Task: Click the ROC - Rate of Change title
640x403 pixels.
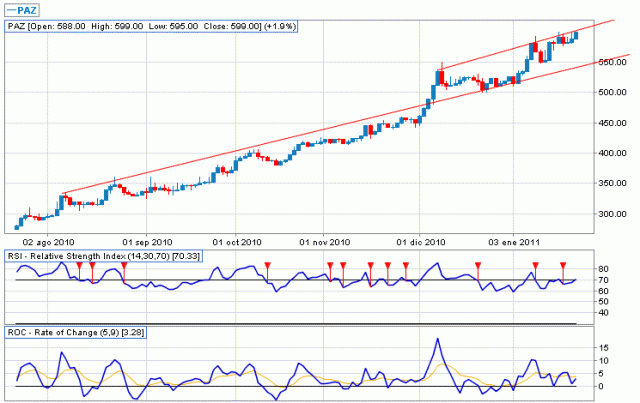Action: [52, 332]
